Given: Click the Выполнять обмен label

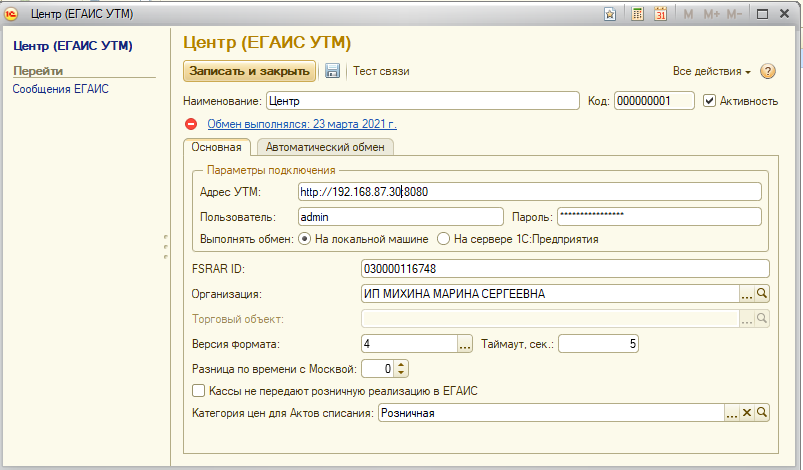Looking at the screenshot, I should 247,239.
